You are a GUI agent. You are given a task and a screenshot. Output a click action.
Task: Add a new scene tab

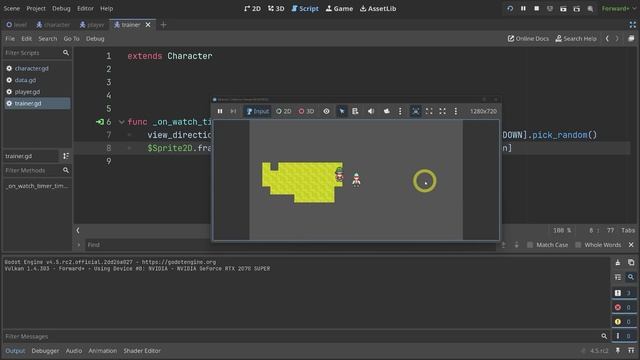pyautogui.click(x=163, y=25)
